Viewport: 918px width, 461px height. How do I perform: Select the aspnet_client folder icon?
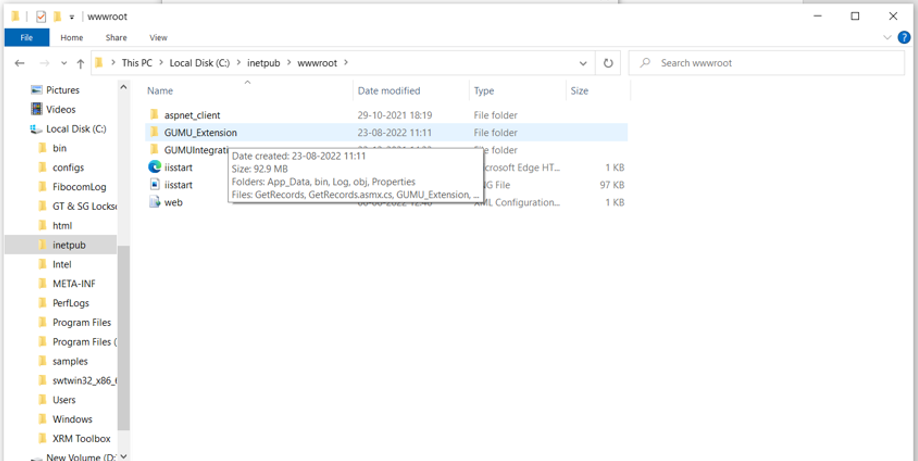[154, 115]
